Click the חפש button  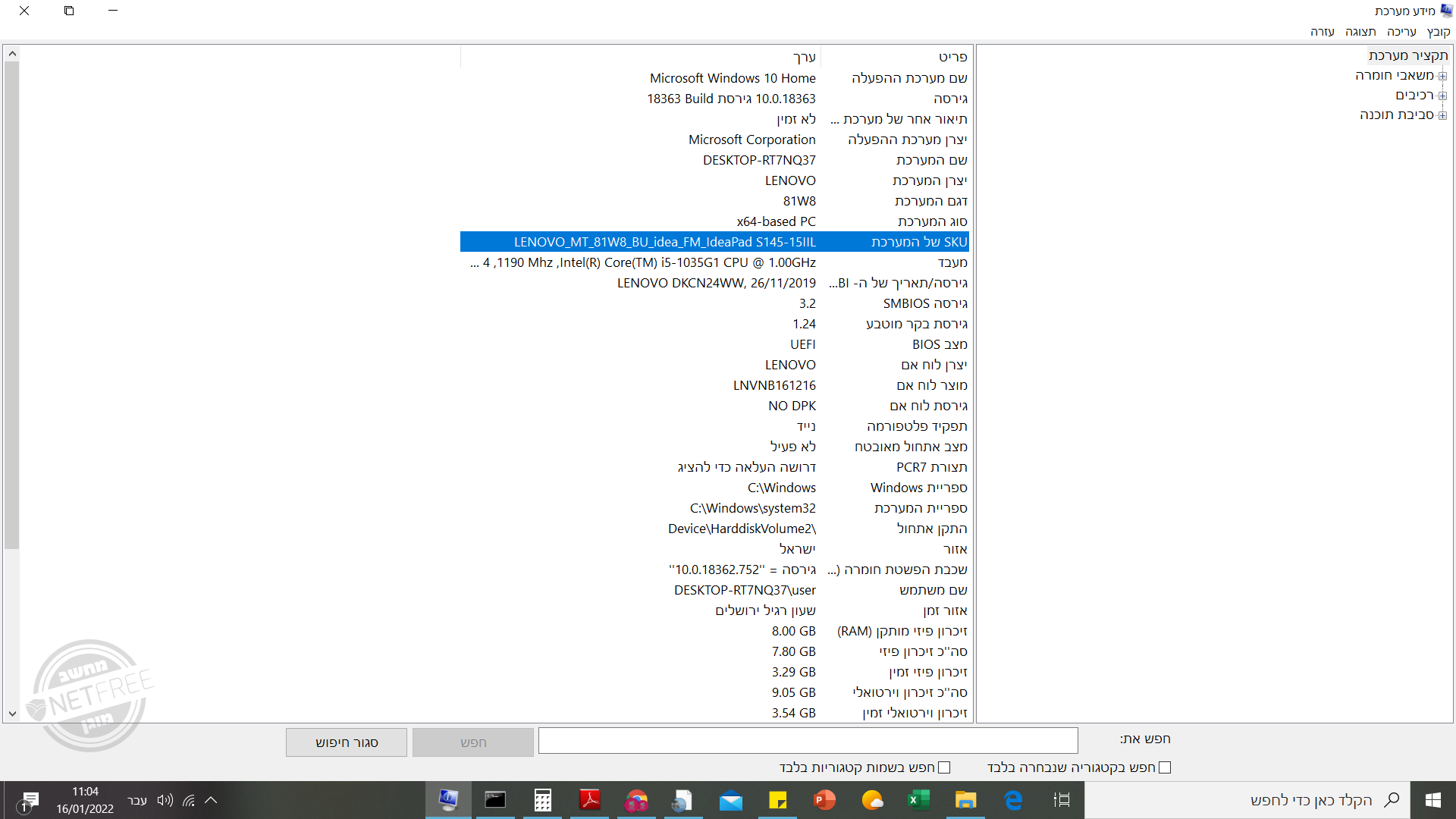point(473,742)
